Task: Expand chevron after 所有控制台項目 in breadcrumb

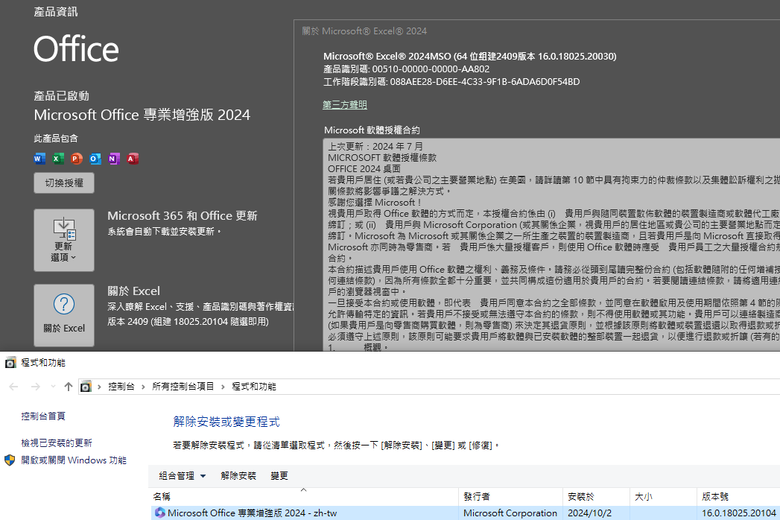Action: click(223, 387)
